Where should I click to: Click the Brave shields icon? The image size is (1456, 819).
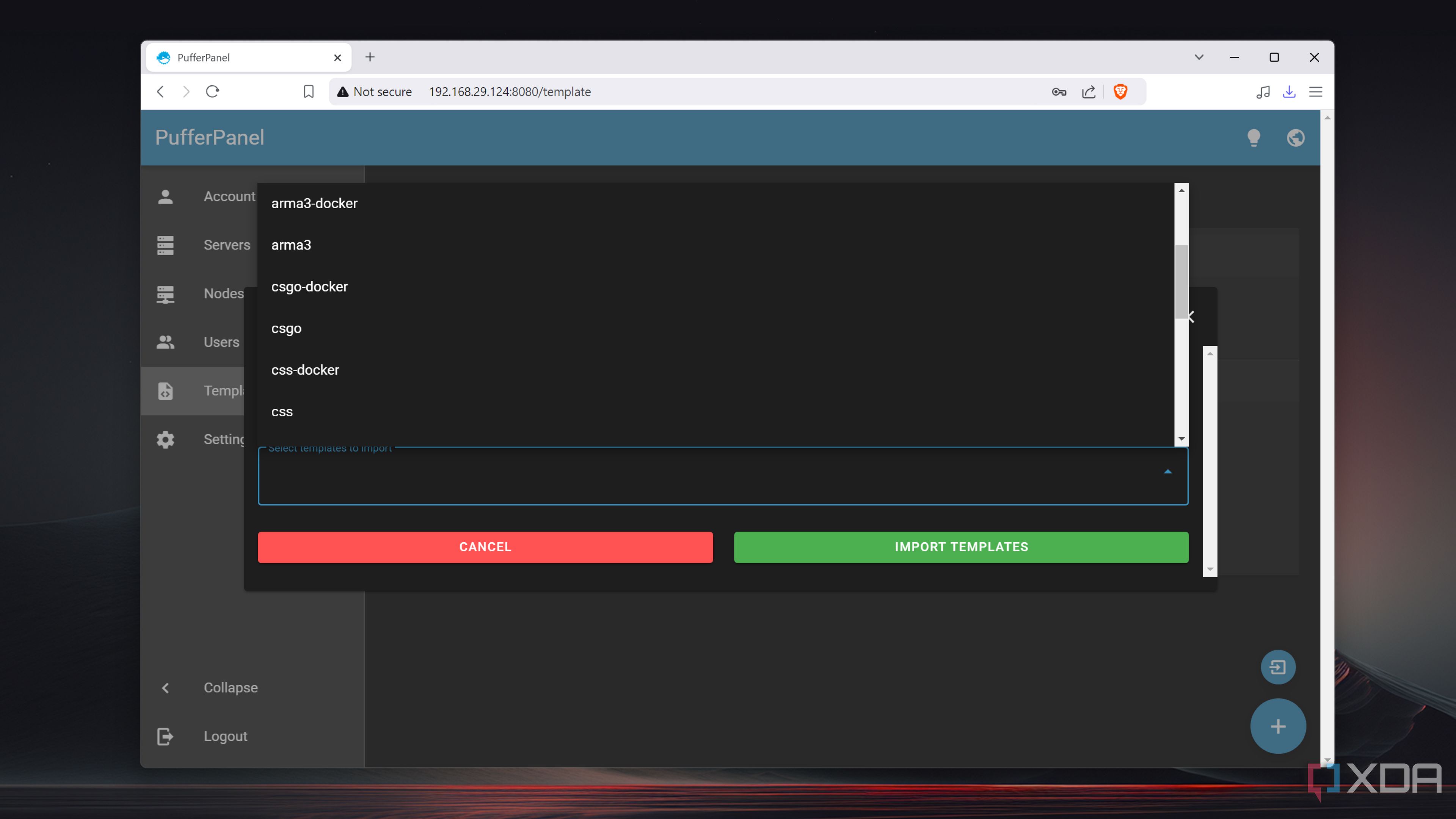click(x=1120, y=91)
